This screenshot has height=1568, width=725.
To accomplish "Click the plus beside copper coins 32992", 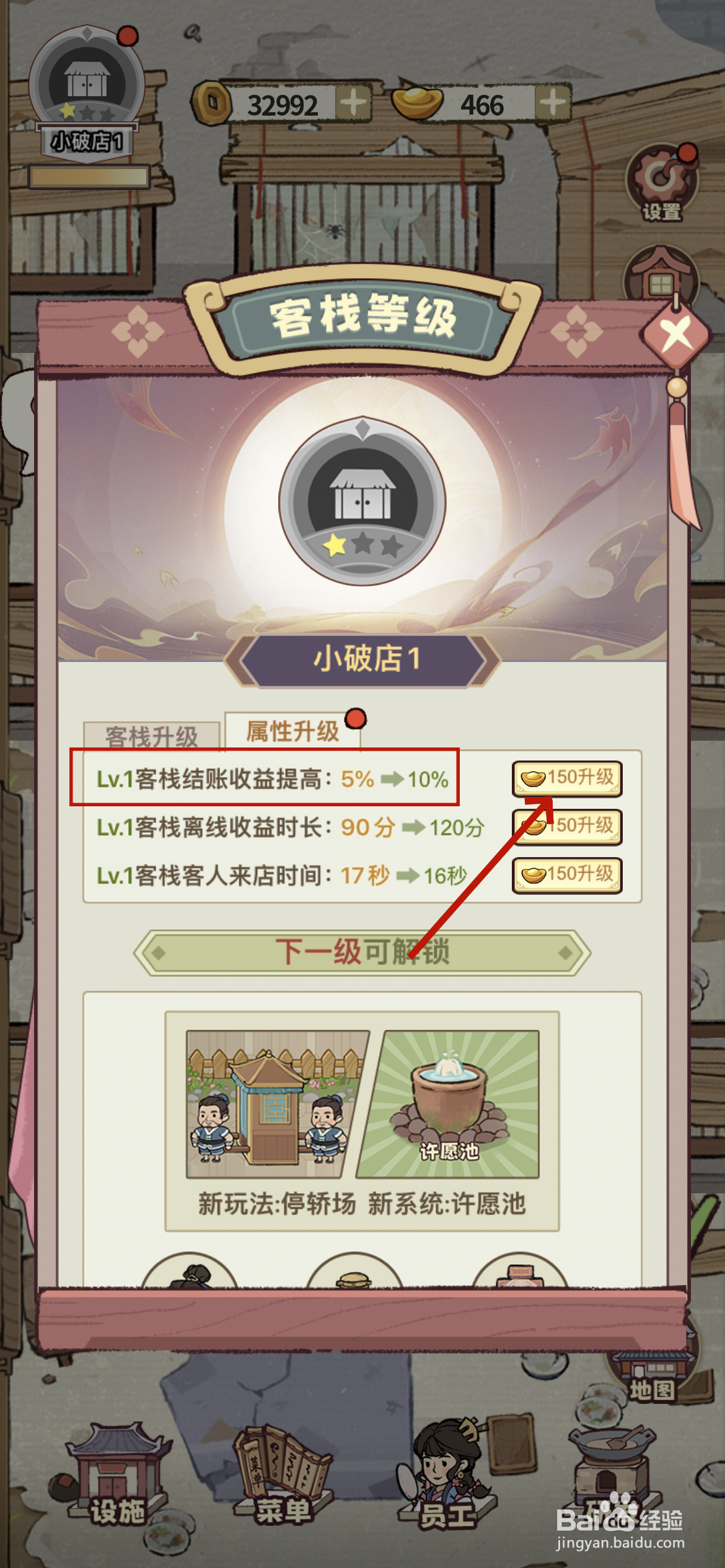I will point(354,103).
